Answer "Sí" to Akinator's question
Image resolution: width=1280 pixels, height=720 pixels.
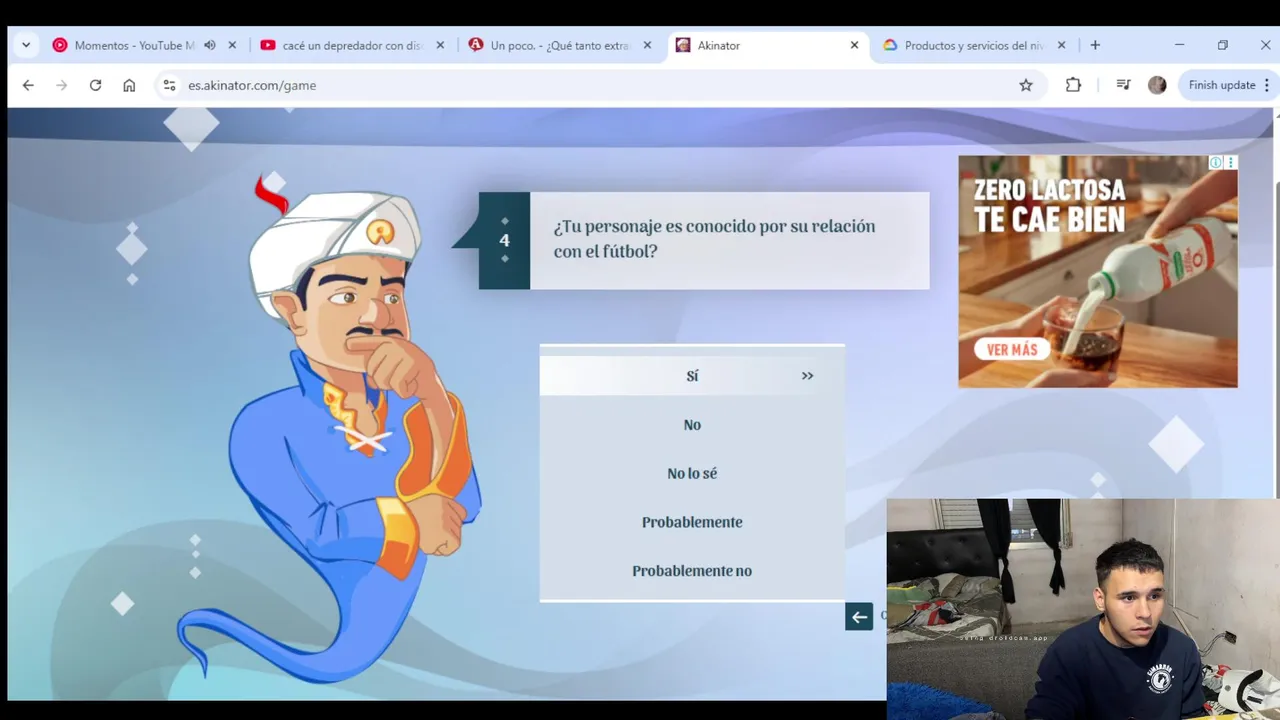[692, 376]
